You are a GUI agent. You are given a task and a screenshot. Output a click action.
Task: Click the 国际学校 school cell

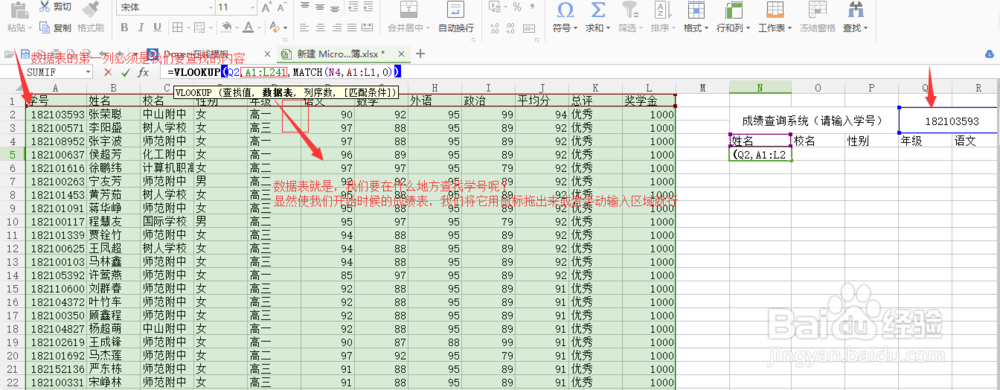pos(166,222)
